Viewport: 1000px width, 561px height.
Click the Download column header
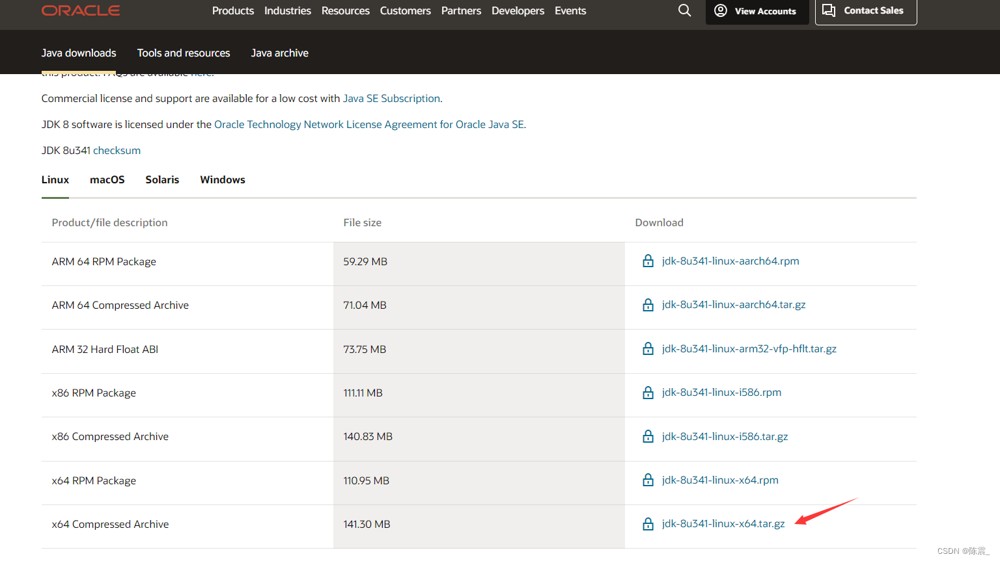coord(659,222)
